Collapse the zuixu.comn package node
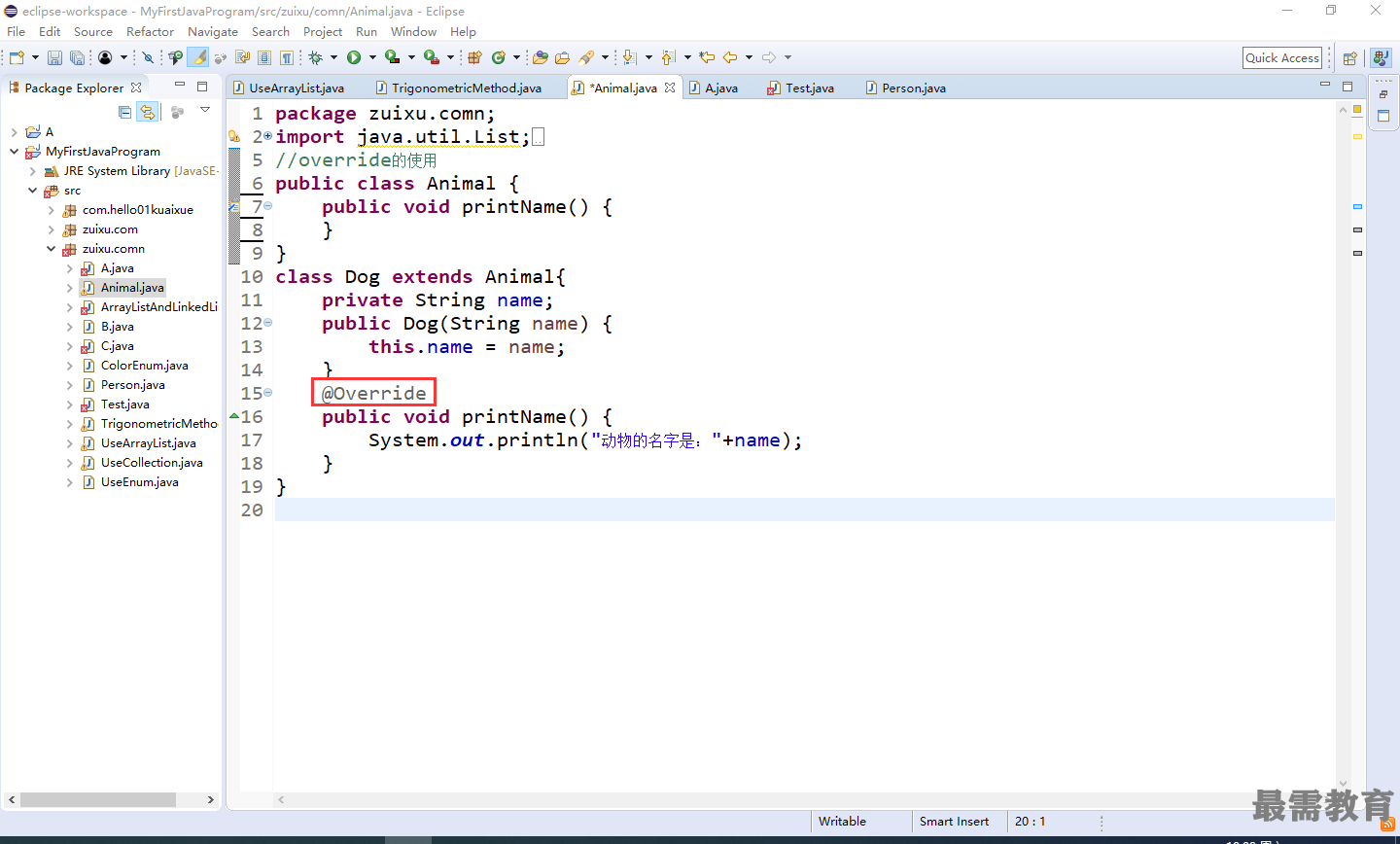This screenshot has width=1400, height=844. pos(51,249)
